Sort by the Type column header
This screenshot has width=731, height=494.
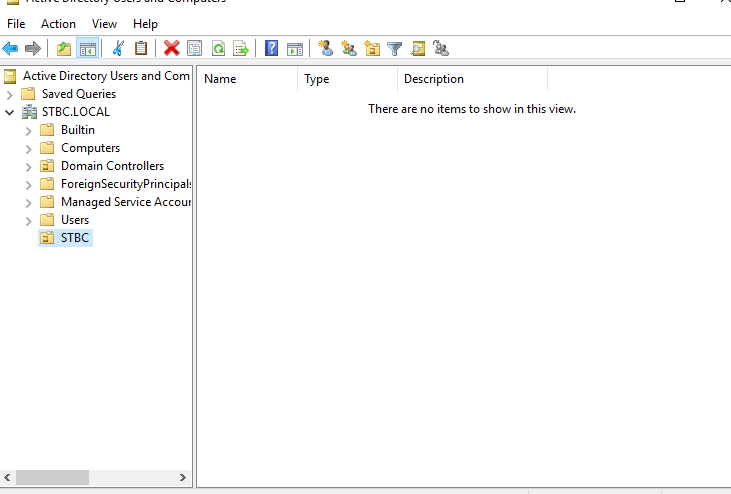347,79
